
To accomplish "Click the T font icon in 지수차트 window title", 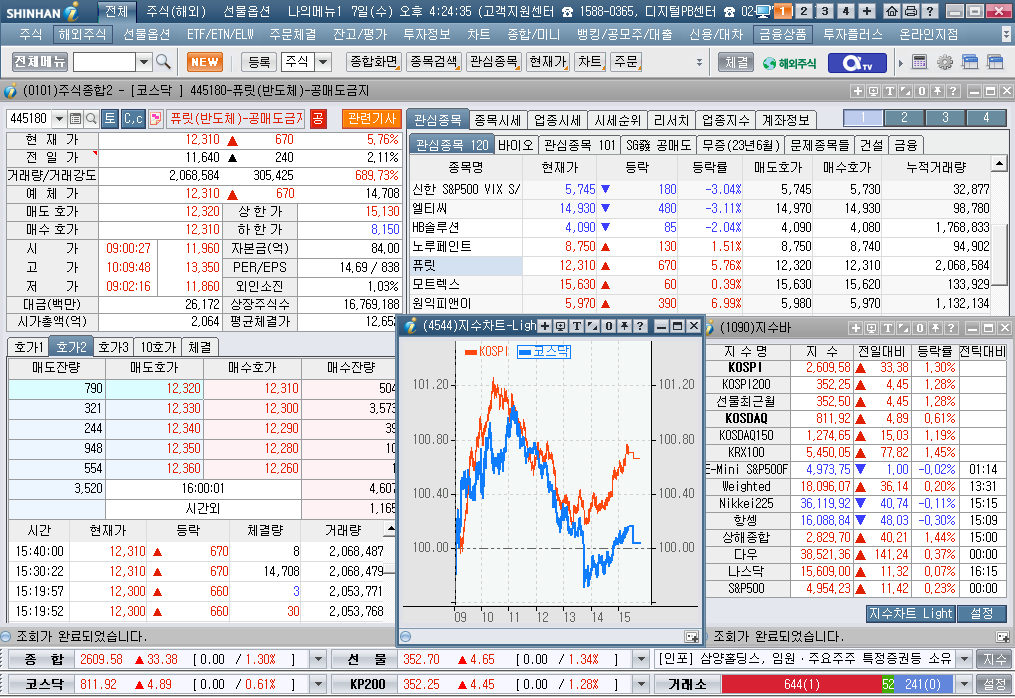I will click(576, 326).
